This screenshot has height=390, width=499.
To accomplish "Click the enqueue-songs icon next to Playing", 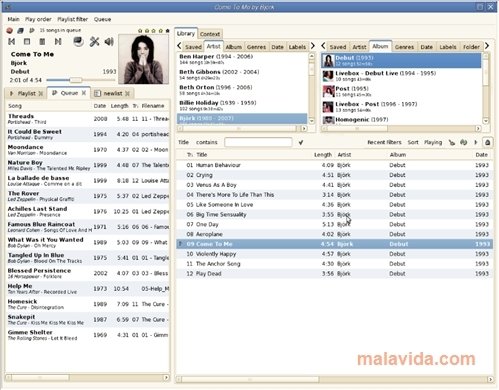I will pyautogui.click(x=452, y=142).
